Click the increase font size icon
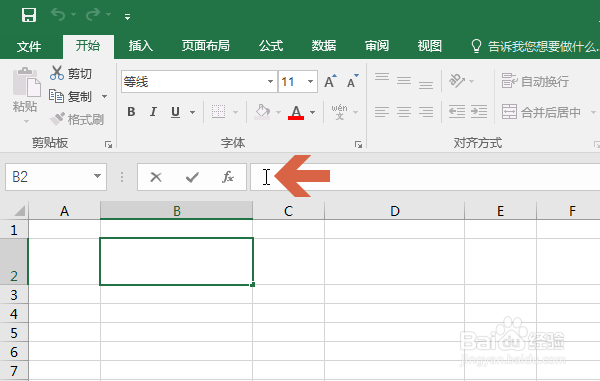This screenshot has width=600, height=381. 330,81
